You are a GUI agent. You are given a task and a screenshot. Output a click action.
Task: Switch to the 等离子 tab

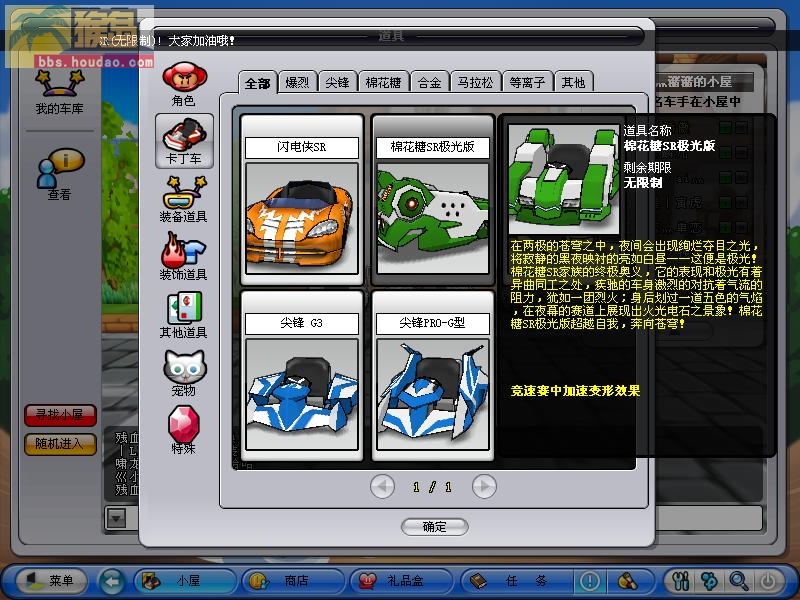click(x=527, y=82)
